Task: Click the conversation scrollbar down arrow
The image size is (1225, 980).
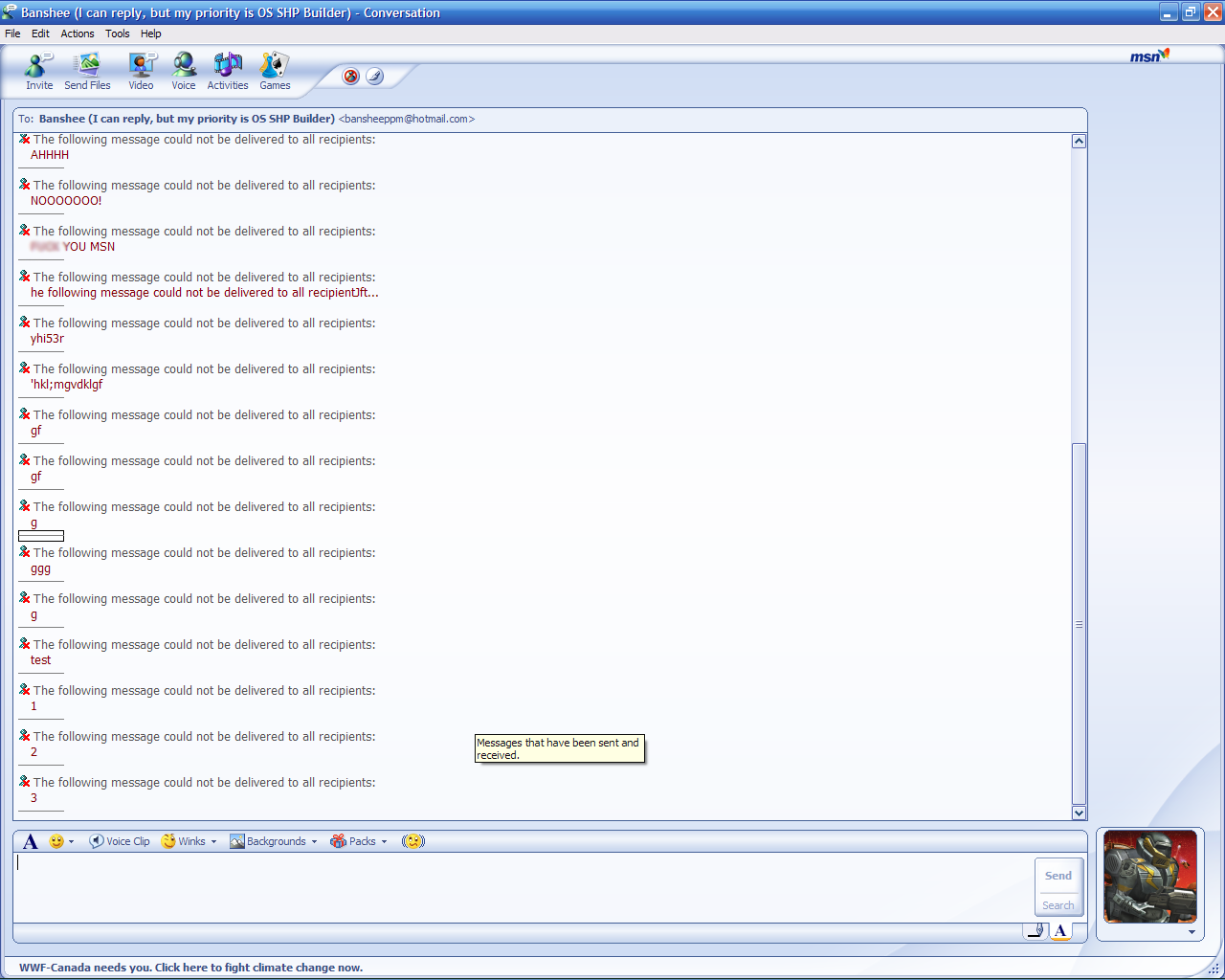Action: [x=1080, y=813]
